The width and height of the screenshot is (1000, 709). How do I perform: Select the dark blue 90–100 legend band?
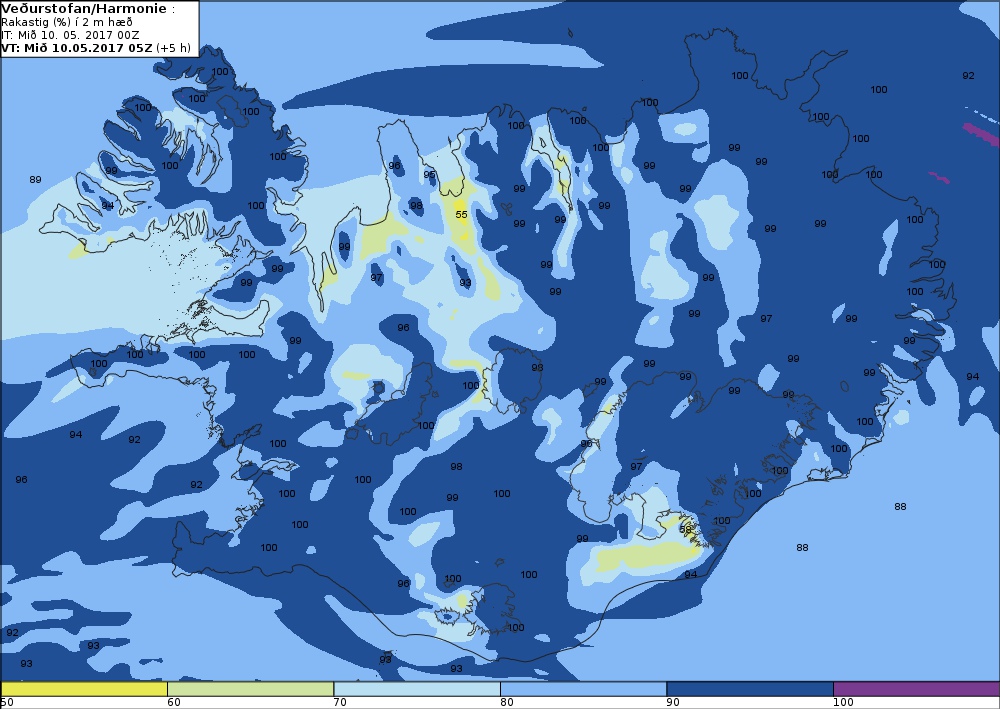pyautogui.click(x=750, y=689)
